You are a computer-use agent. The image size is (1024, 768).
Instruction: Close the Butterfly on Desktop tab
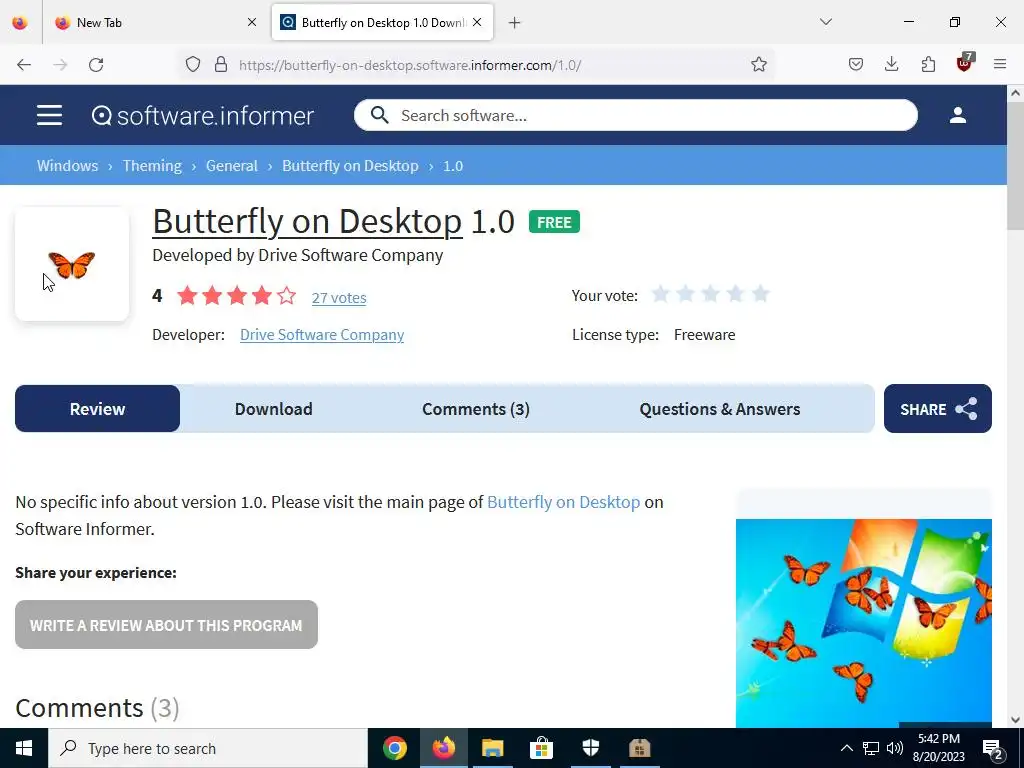tap(477, 22)
